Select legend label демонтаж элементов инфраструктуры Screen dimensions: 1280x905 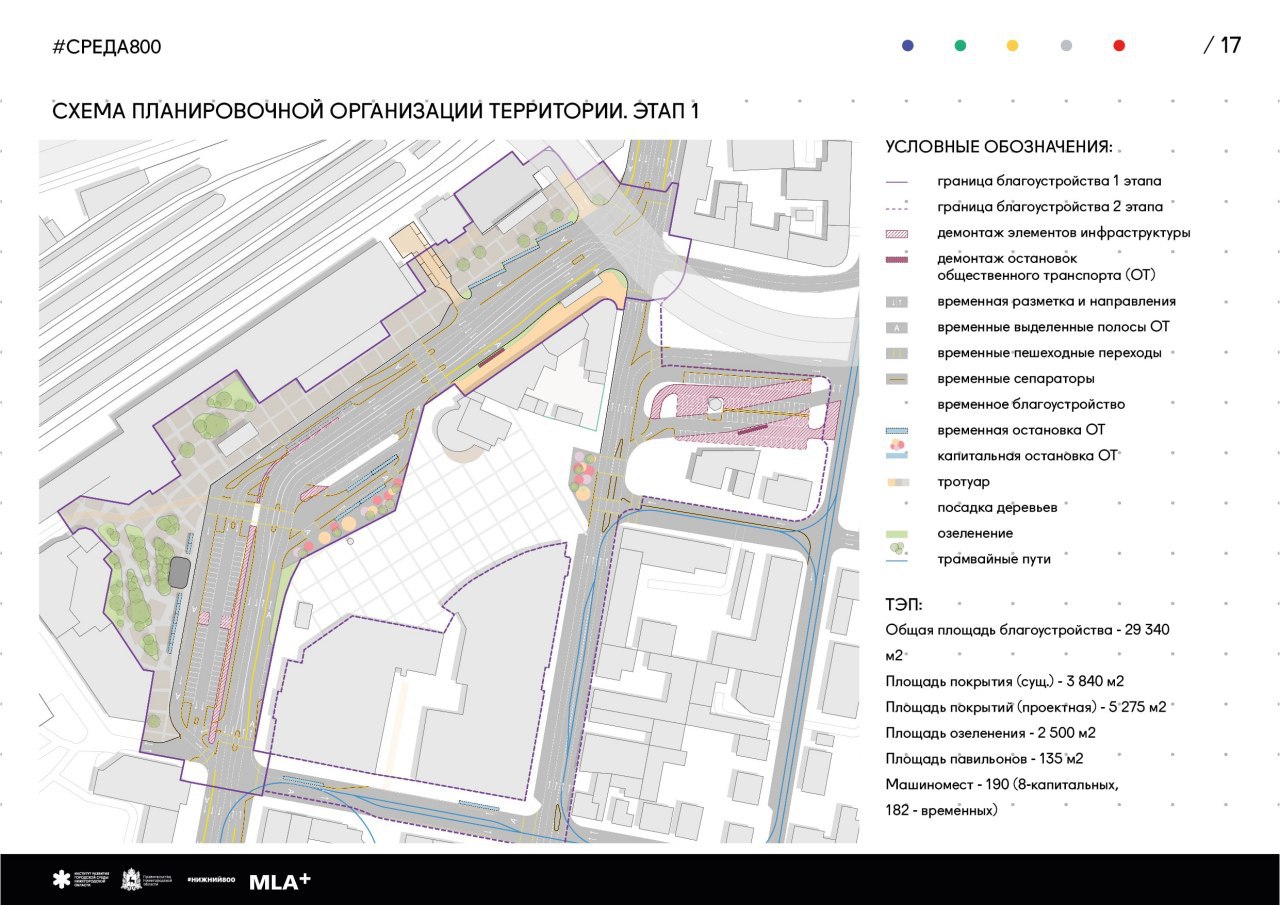[x=1063, y=233]
